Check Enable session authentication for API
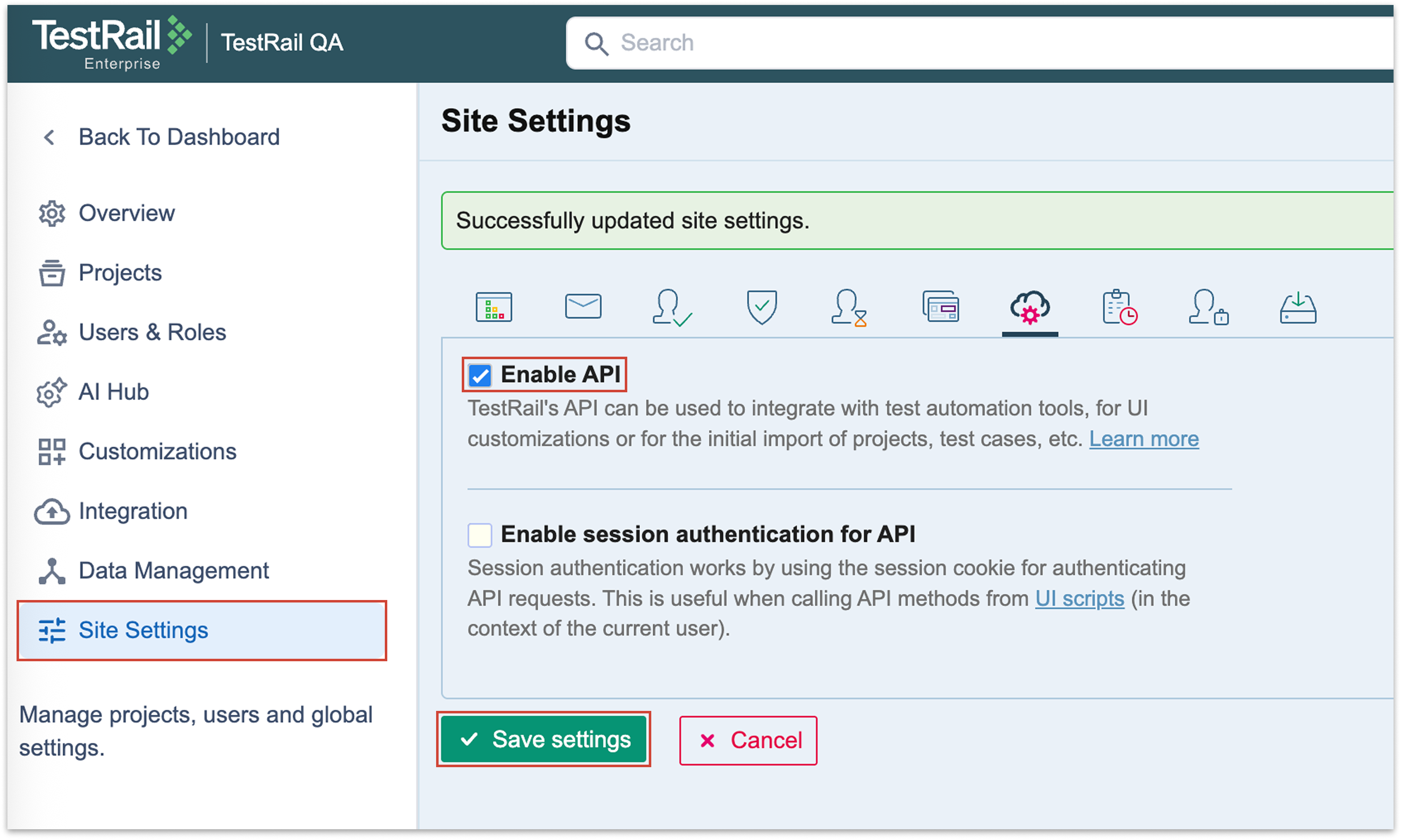The height and width of the screenshot is (840, 1401). click(x=480, y=535)
